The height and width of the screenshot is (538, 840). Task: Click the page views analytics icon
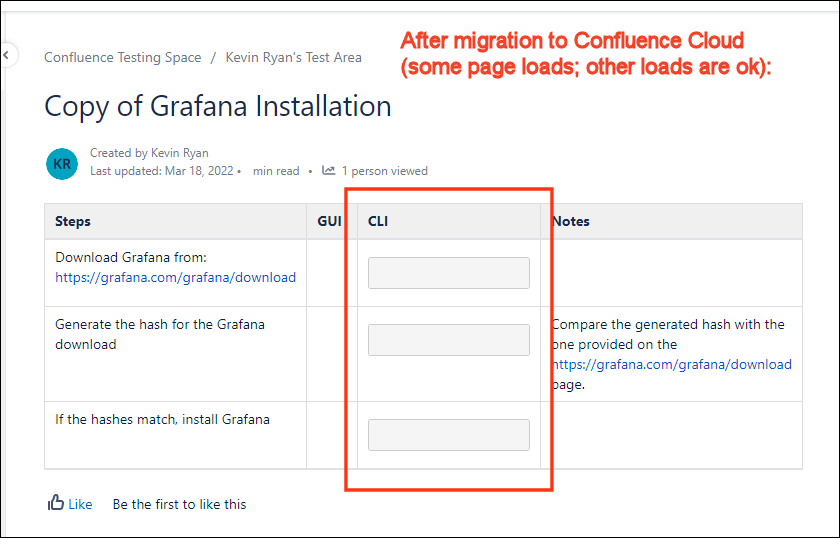tap(328, 170)
